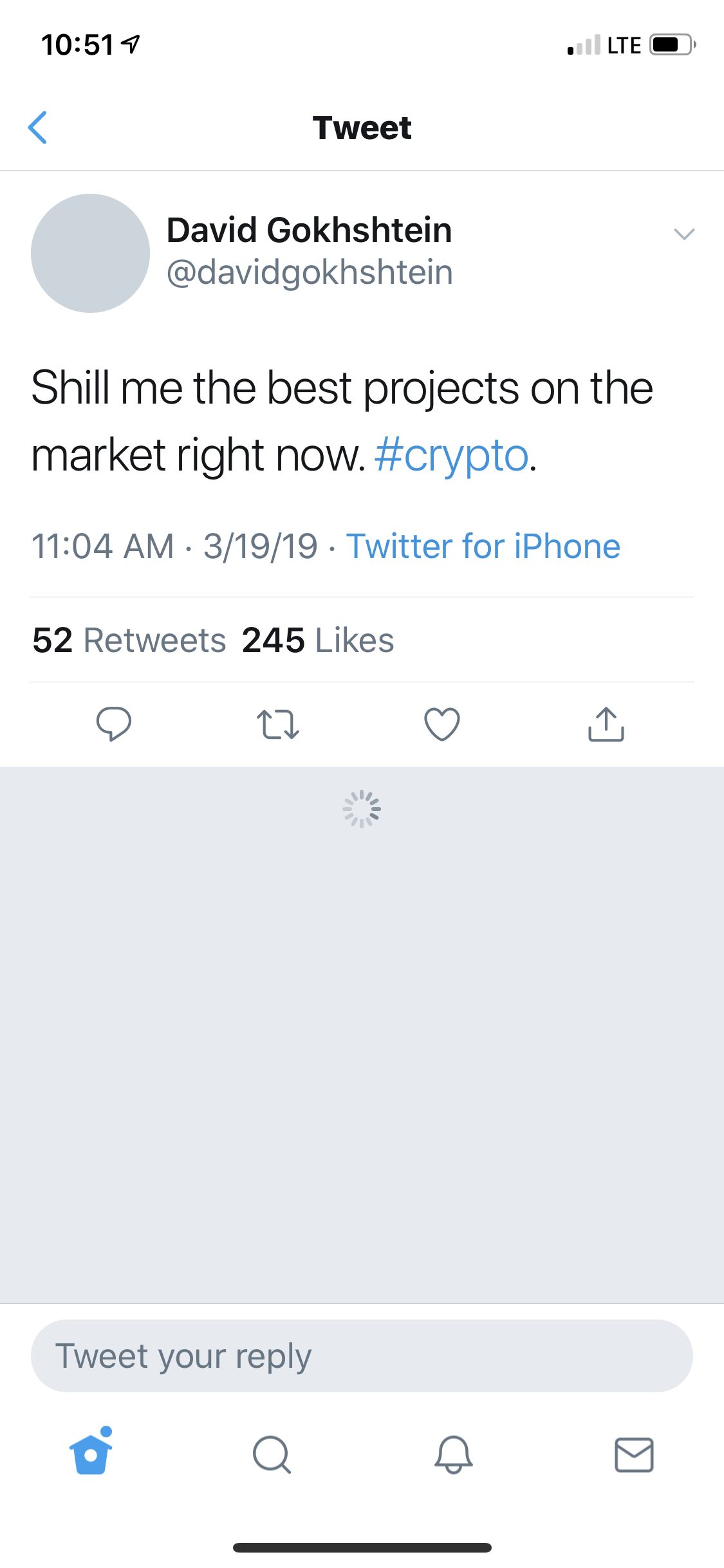Tap the back arrow icon
This screenshot has height=1568, width=724.
38,127
